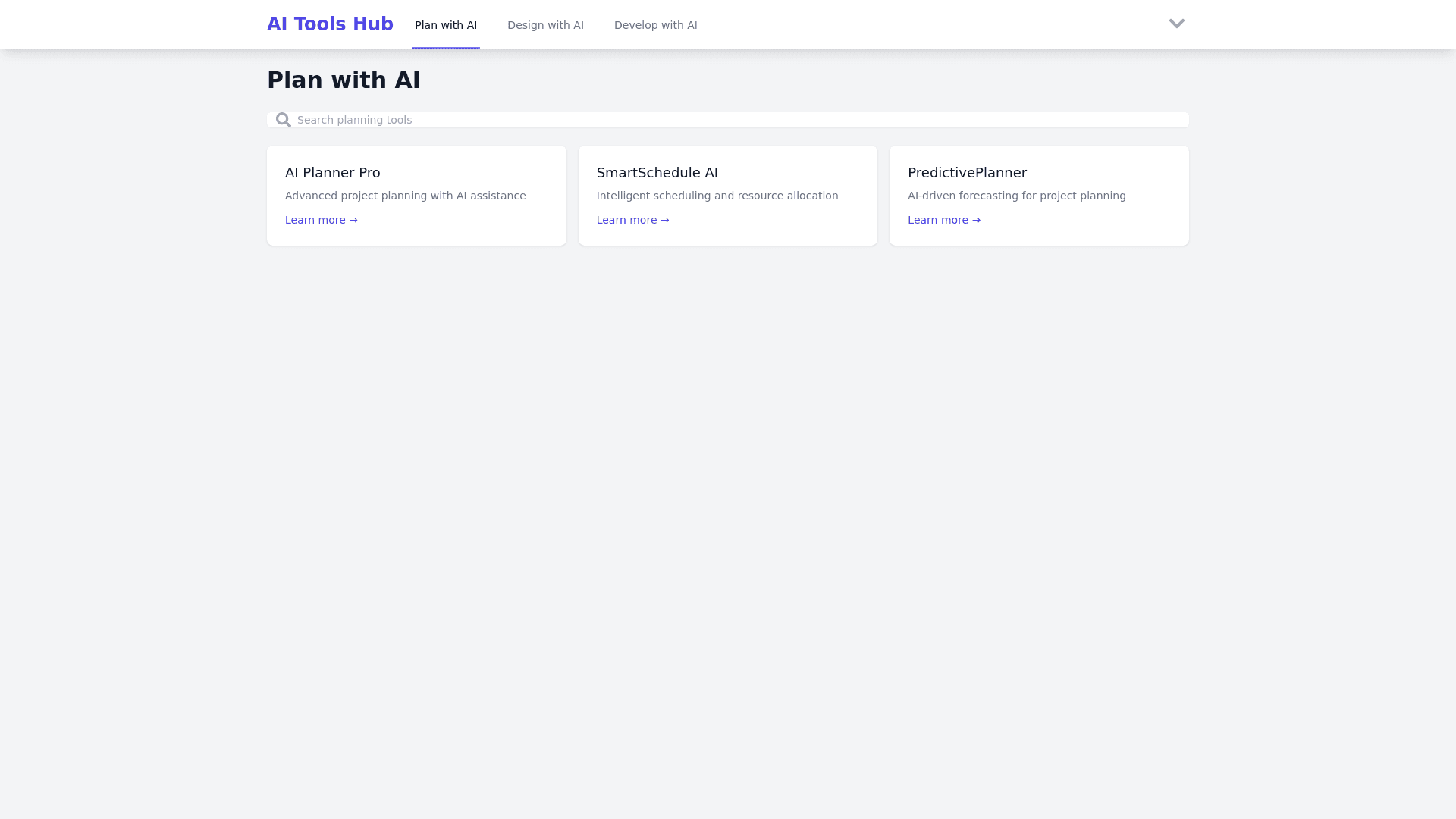
Task: Go to Develop with AI tab
Action: pos(655,25)
